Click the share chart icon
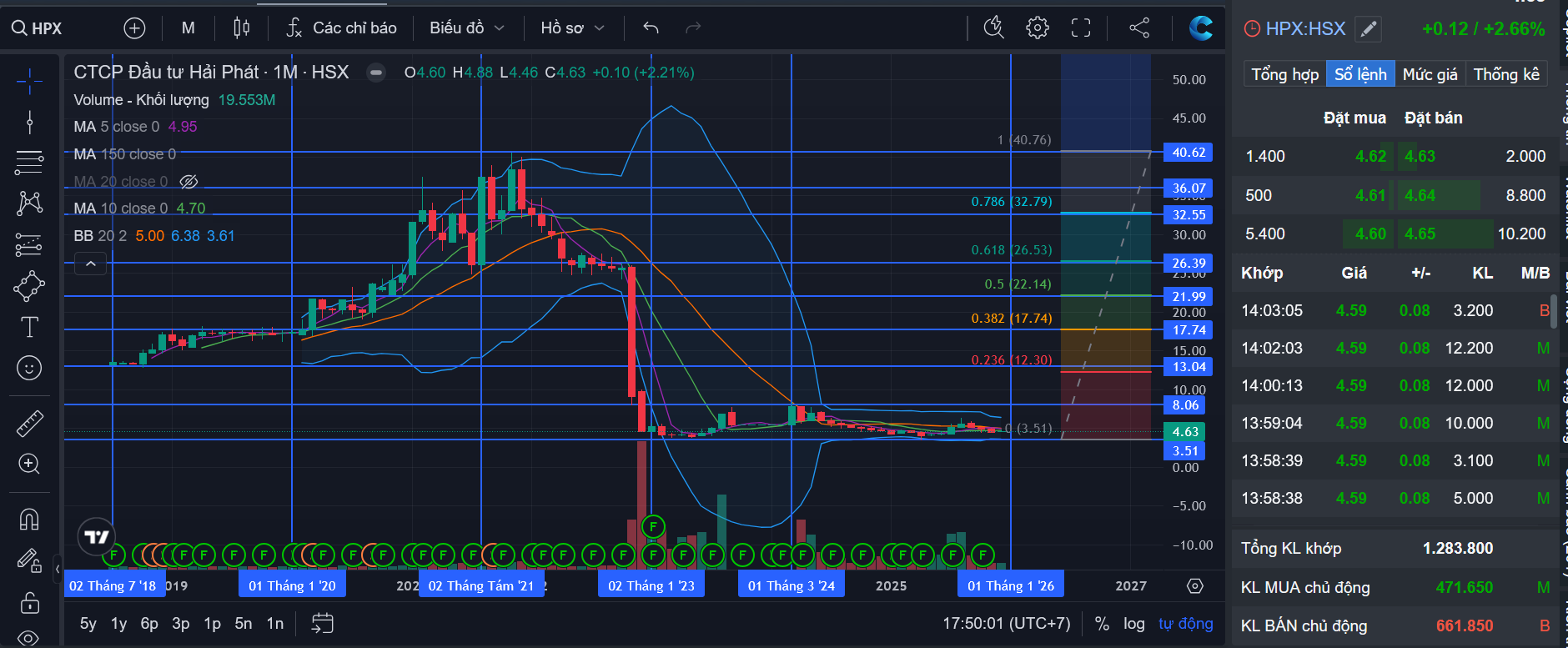Viewport: 1568px width, 648px height. [x=1139, y=28]
